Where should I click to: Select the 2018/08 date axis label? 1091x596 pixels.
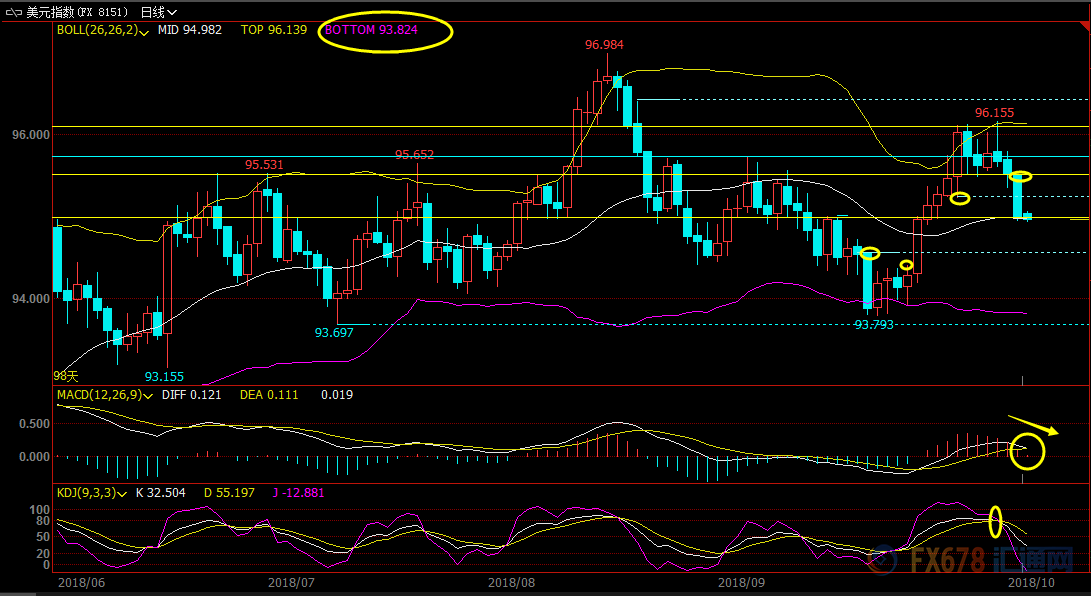511,581
